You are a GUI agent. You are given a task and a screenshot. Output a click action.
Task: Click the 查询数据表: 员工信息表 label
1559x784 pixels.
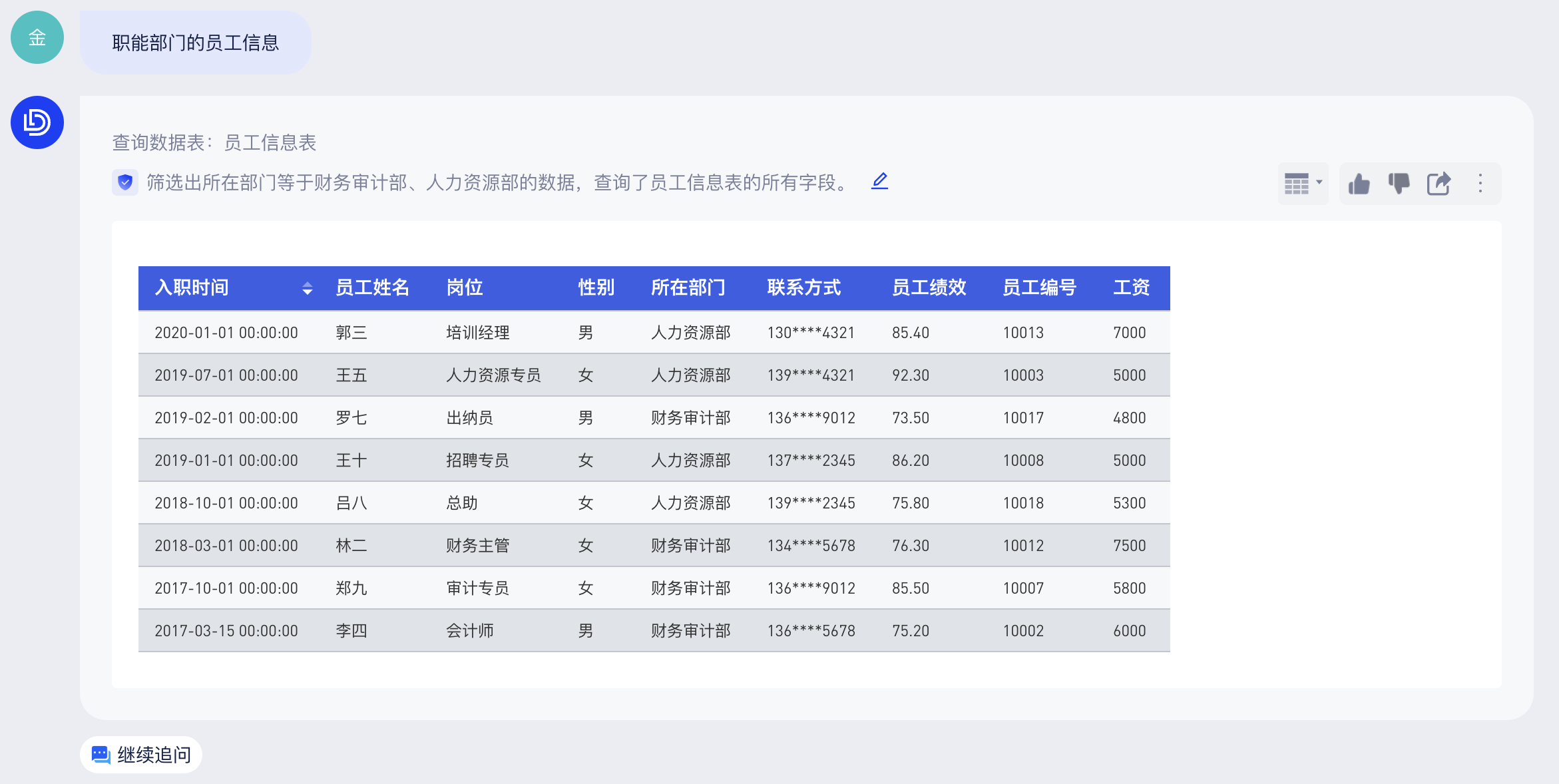tap(214, 142)
